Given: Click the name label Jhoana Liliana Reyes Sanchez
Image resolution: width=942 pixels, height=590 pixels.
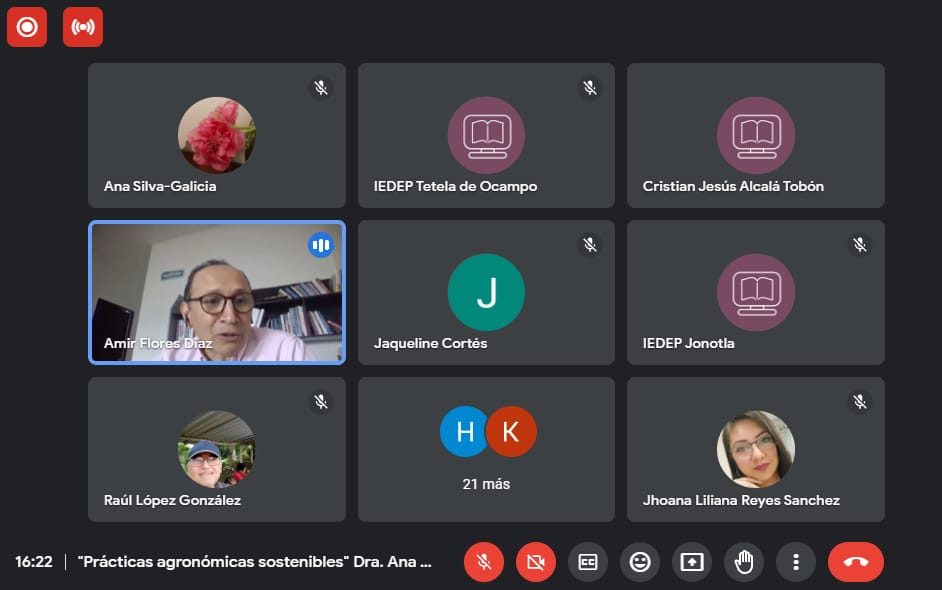Looking at the screenshot, I should pos(741,500).
